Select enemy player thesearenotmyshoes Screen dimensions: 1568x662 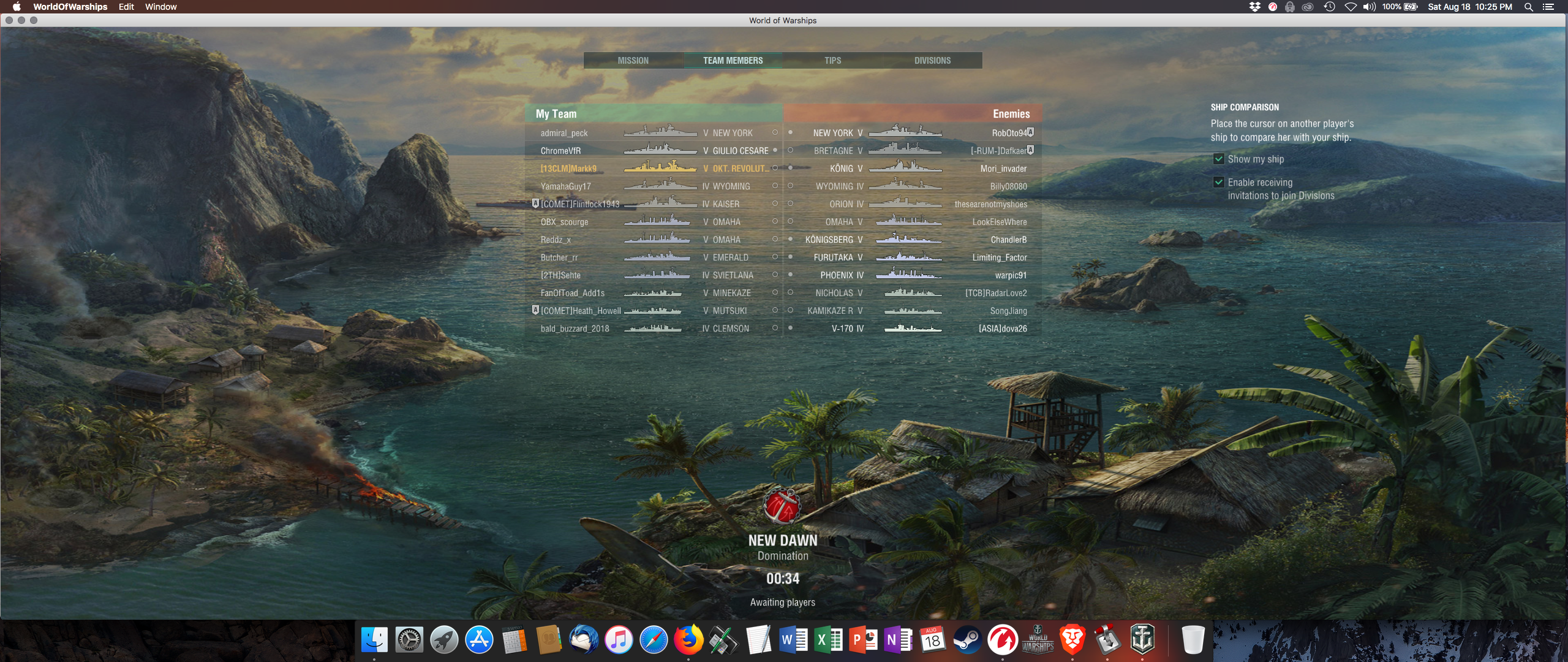(x=990, y=204)
